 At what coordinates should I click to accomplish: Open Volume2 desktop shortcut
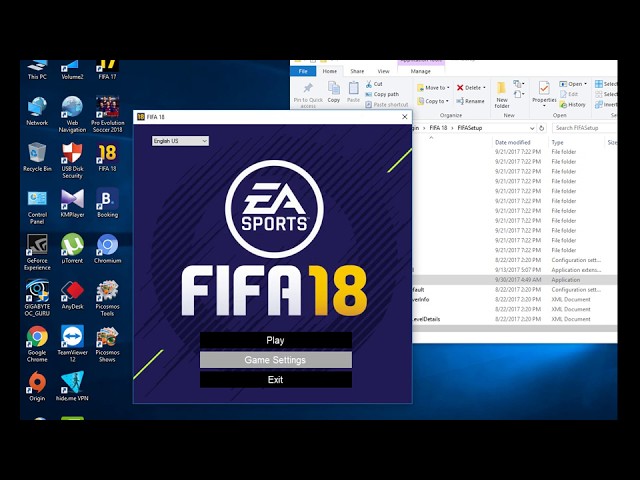(x=72, y=70)
